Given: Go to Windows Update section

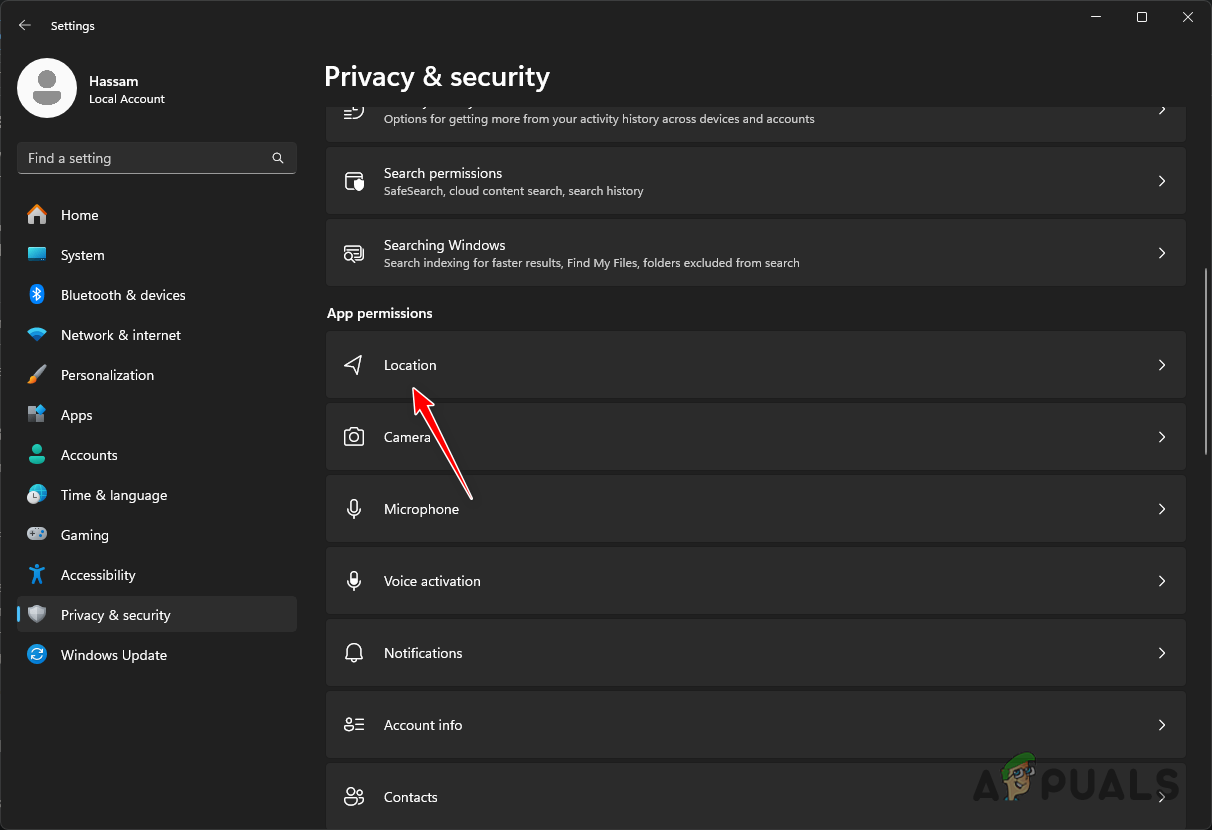Looking at the screenshot, I should point(114,655).
